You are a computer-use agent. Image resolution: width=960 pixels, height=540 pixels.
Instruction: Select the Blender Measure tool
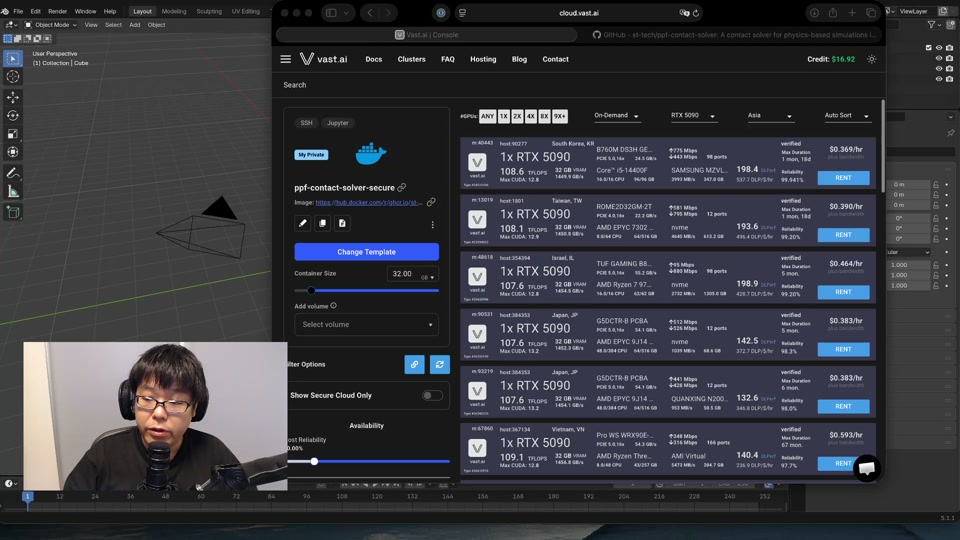point(13,192)
